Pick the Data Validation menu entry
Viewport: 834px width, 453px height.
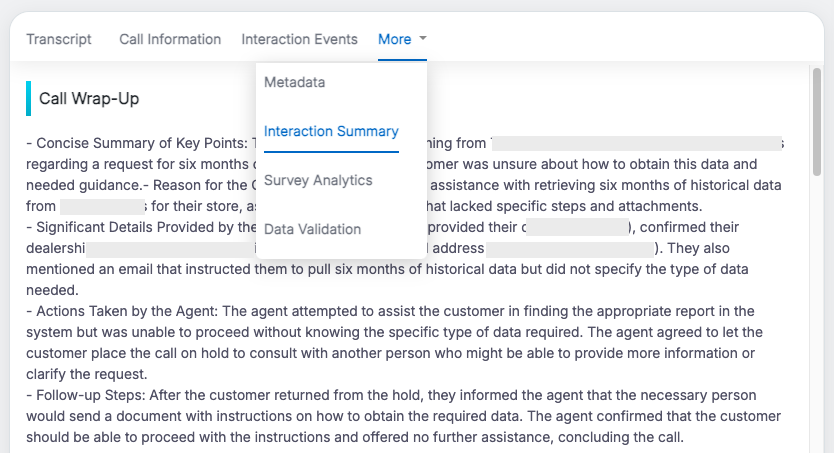click(x=312, y=229)
